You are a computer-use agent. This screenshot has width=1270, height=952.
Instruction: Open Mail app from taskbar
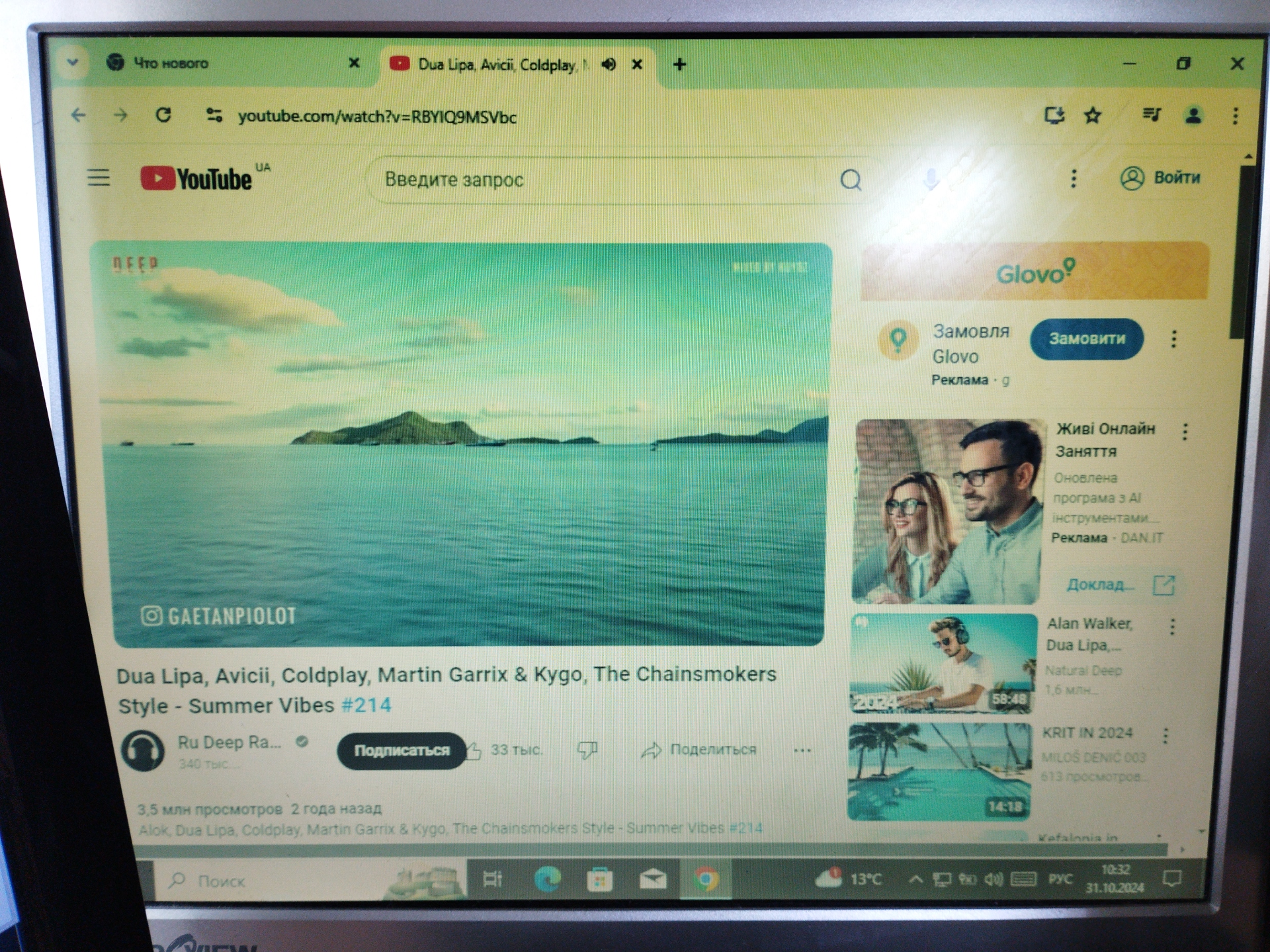coord(653,879)
